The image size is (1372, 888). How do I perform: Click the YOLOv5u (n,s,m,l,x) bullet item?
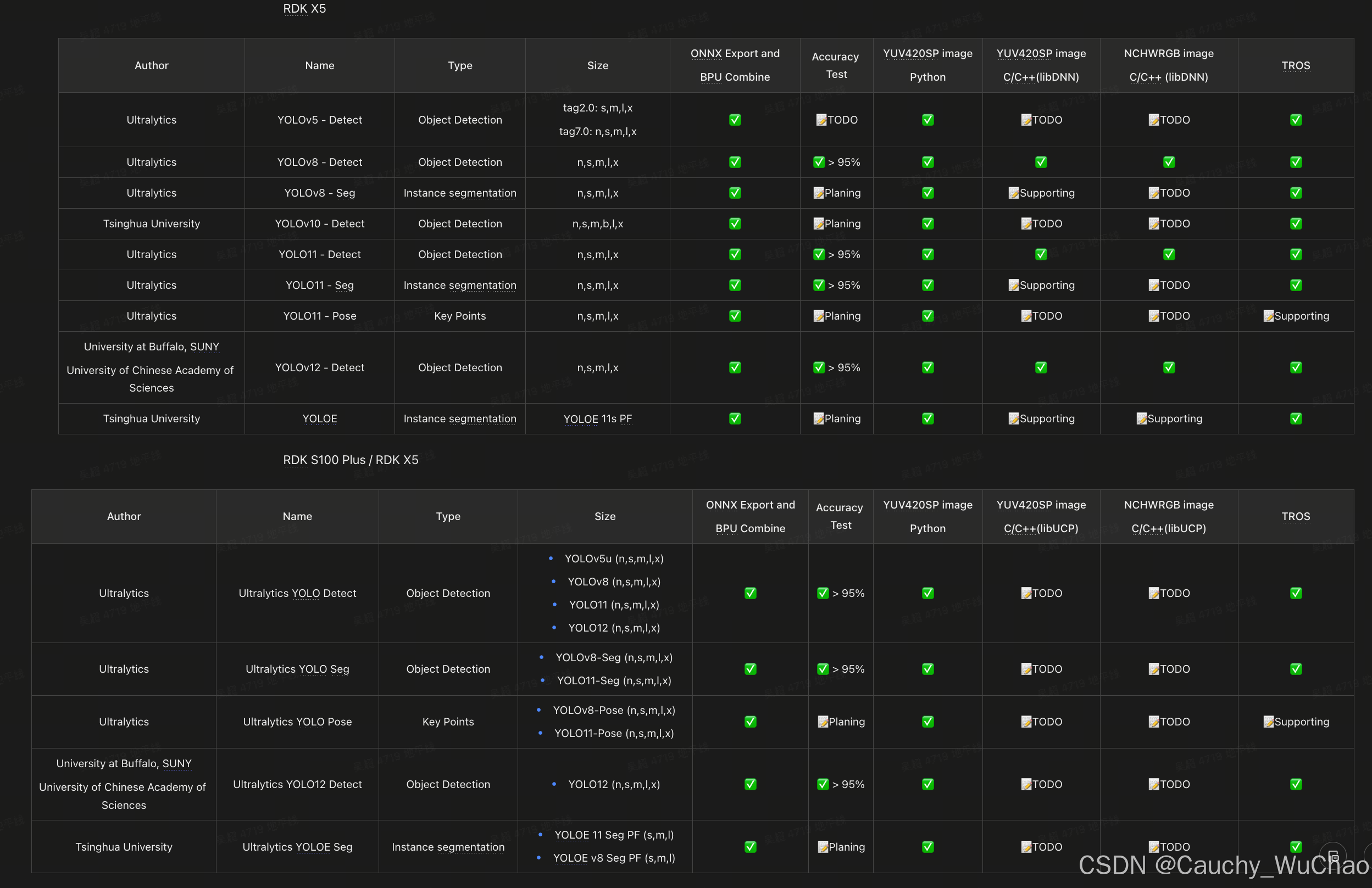pyautogui.click(x=613, y=559)
